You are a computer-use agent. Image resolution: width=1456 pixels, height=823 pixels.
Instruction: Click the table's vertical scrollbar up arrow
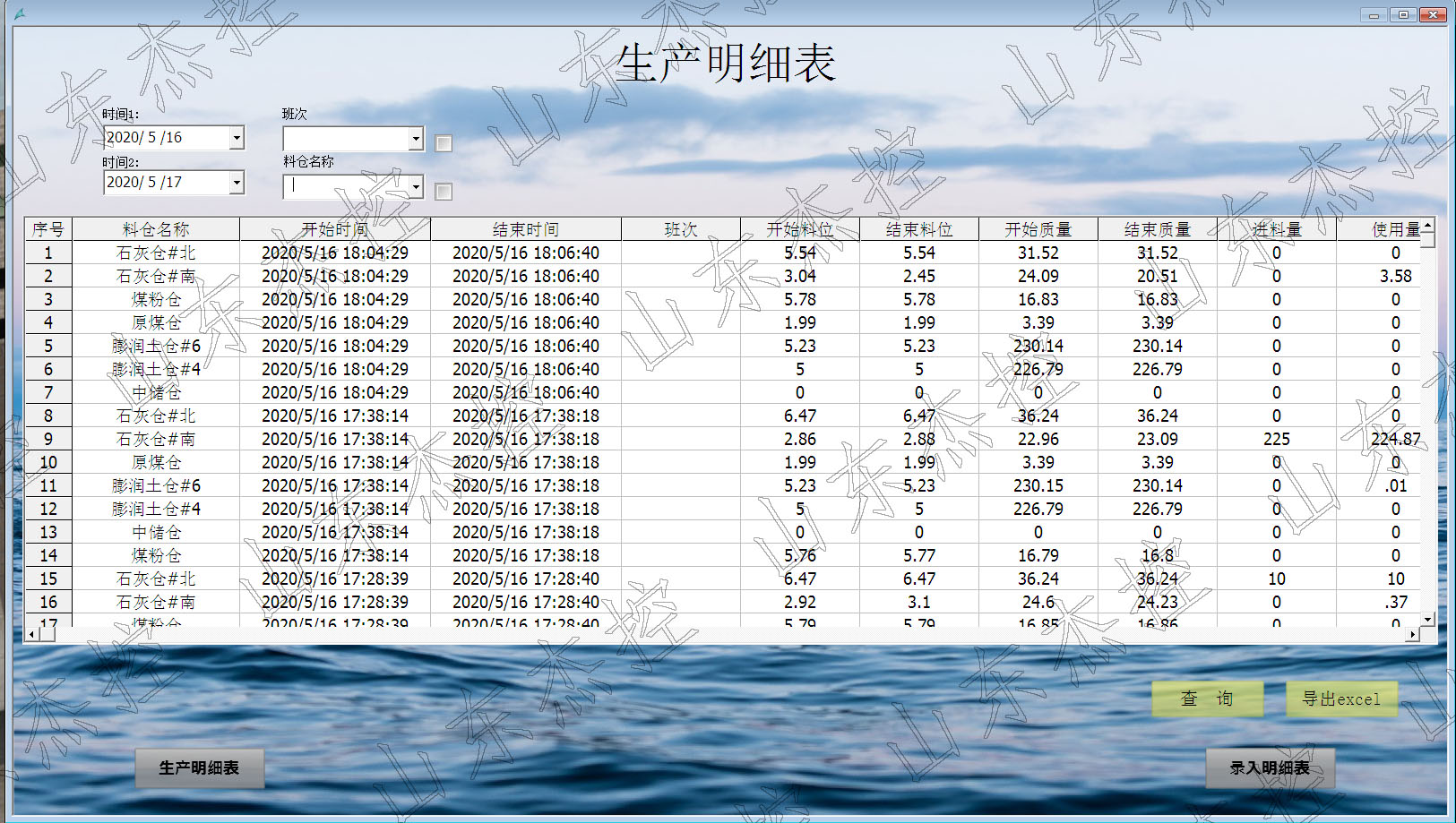pyautogui.click(x=1428, y=225)
